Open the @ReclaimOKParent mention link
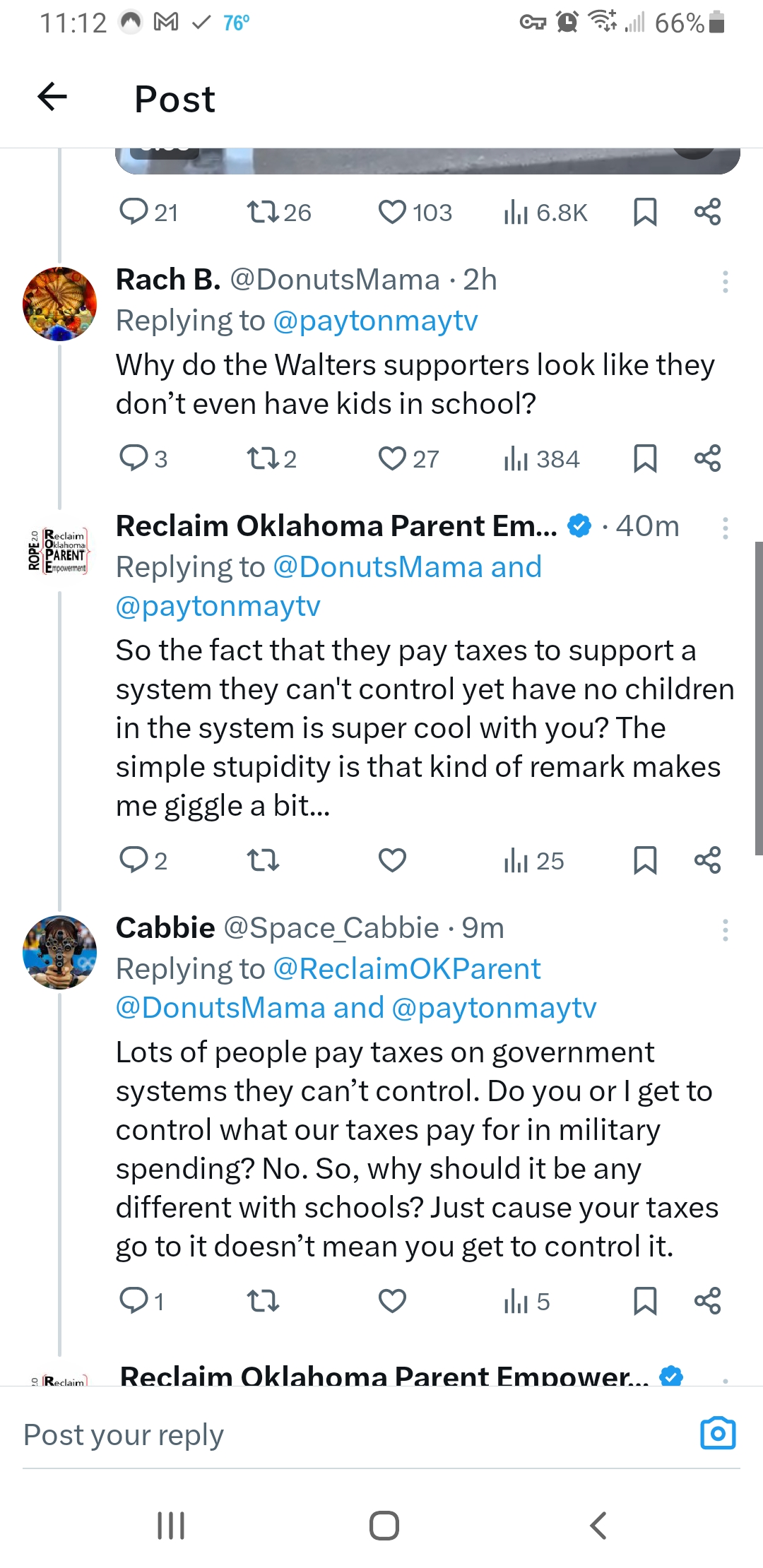Image resolution: width=763 pixels, height=1568 pixels. (x=406, y=969)
